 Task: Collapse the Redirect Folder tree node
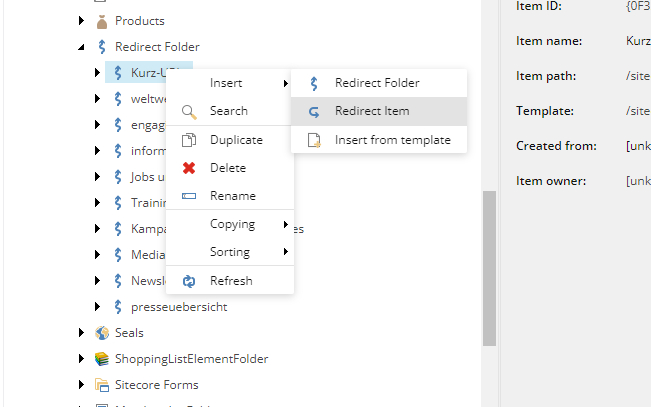[x=81, y=47]
